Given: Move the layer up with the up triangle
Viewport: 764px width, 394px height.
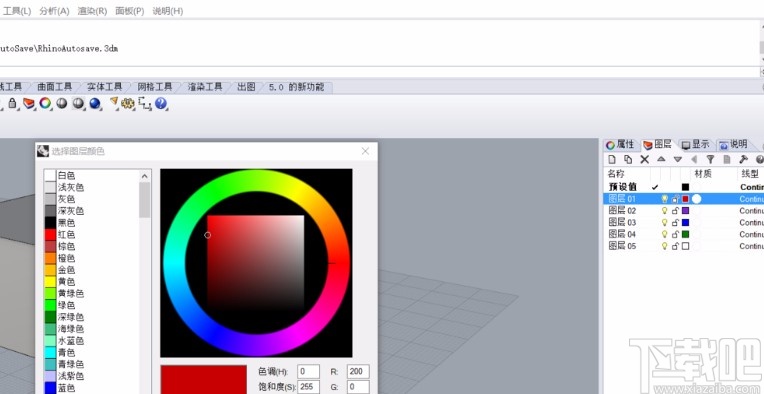Looking at the screenshot, I should tap(661, 159).
